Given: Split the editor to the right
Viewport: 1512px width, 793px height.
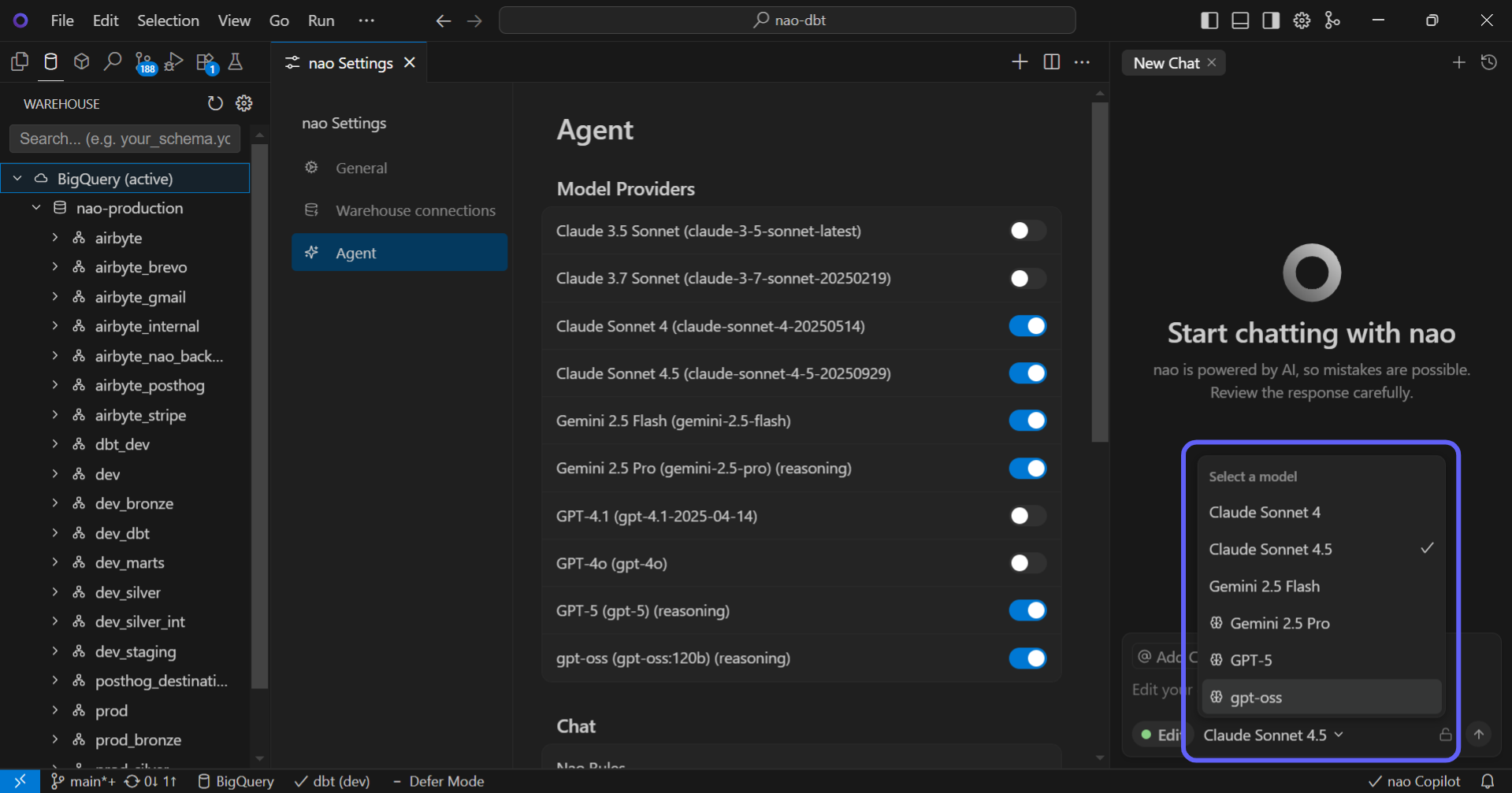Looking at the screenshot, I should [1051, 62].
